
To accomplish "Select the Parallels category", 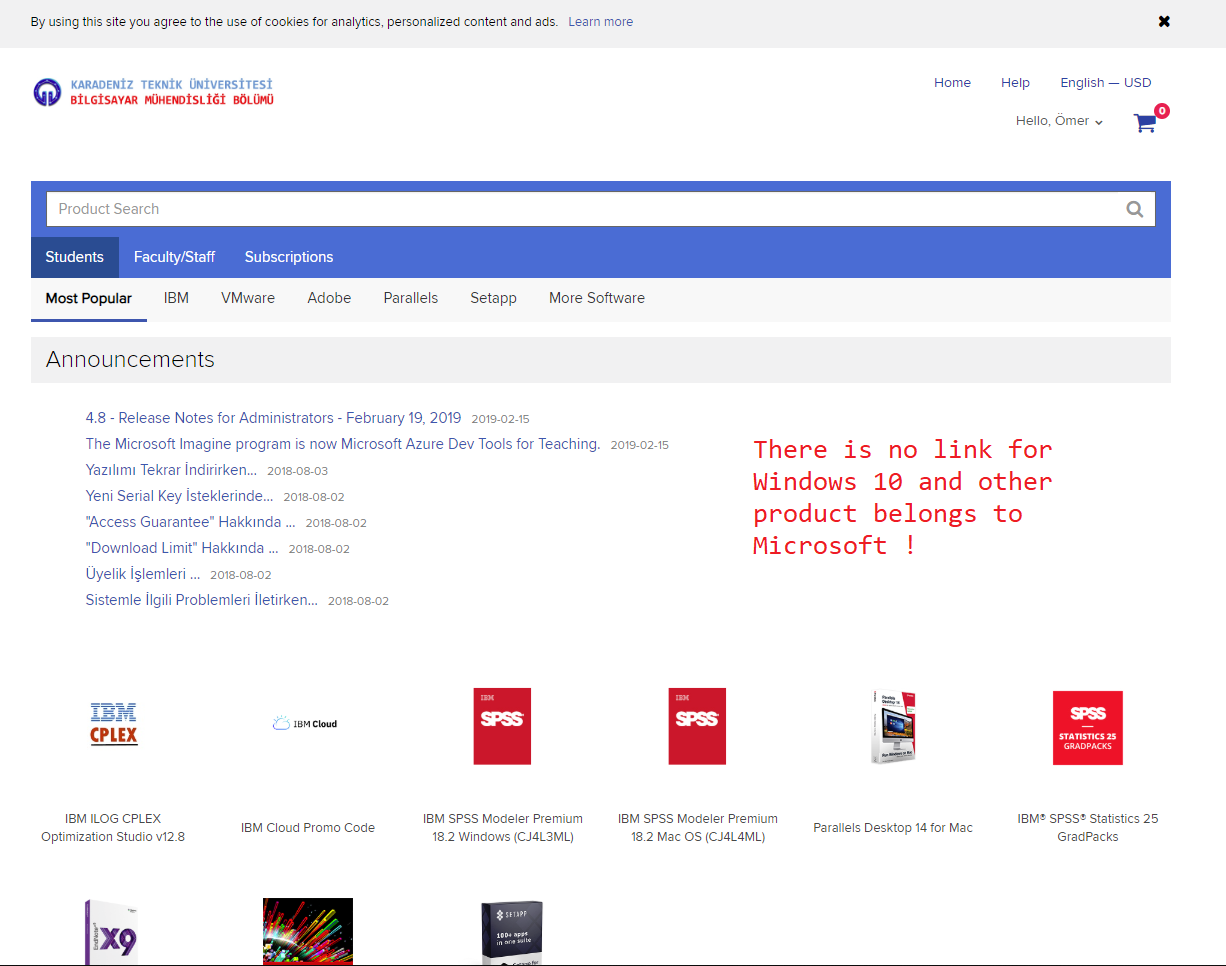I will tap(411, 298).
